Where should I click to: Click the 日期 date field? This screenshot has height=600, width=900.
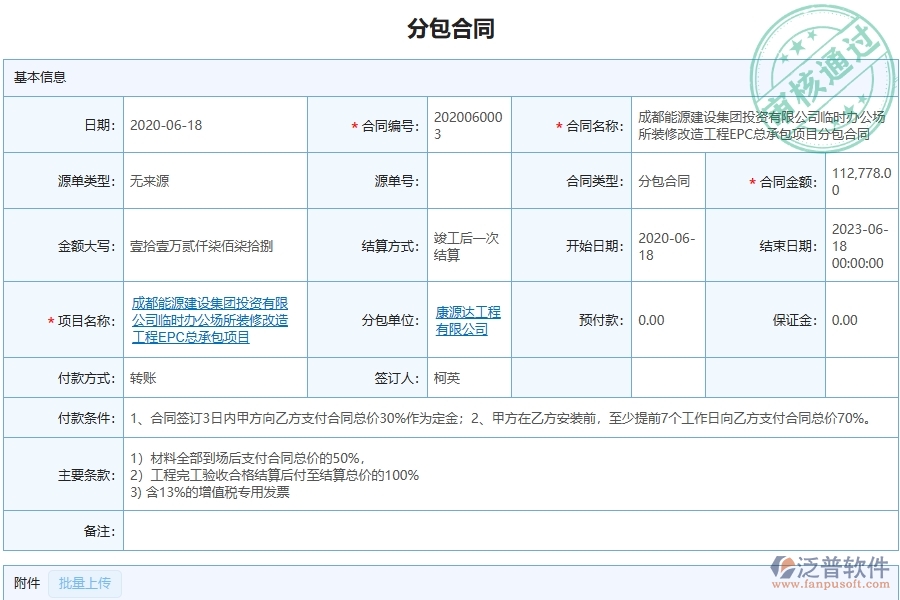210,123
